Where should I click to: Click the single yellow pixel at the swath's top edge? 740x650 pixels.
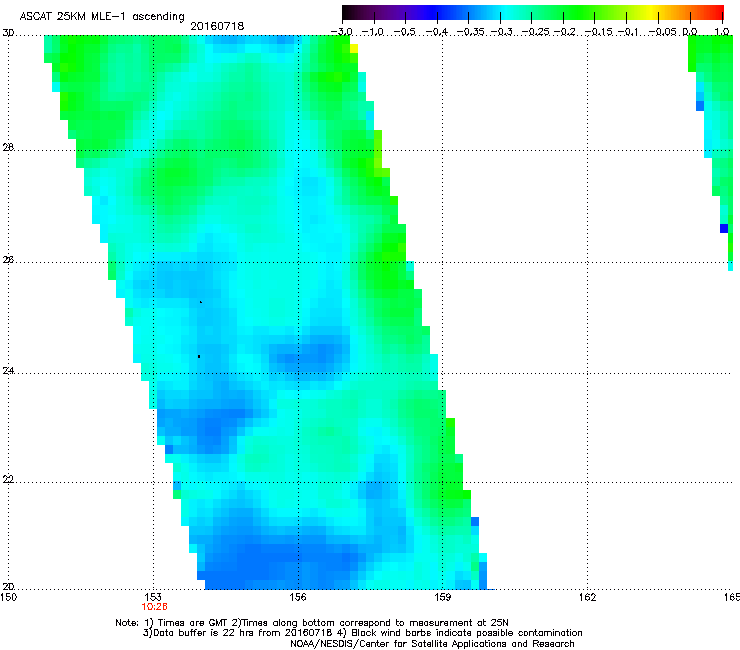coord(354,48)
